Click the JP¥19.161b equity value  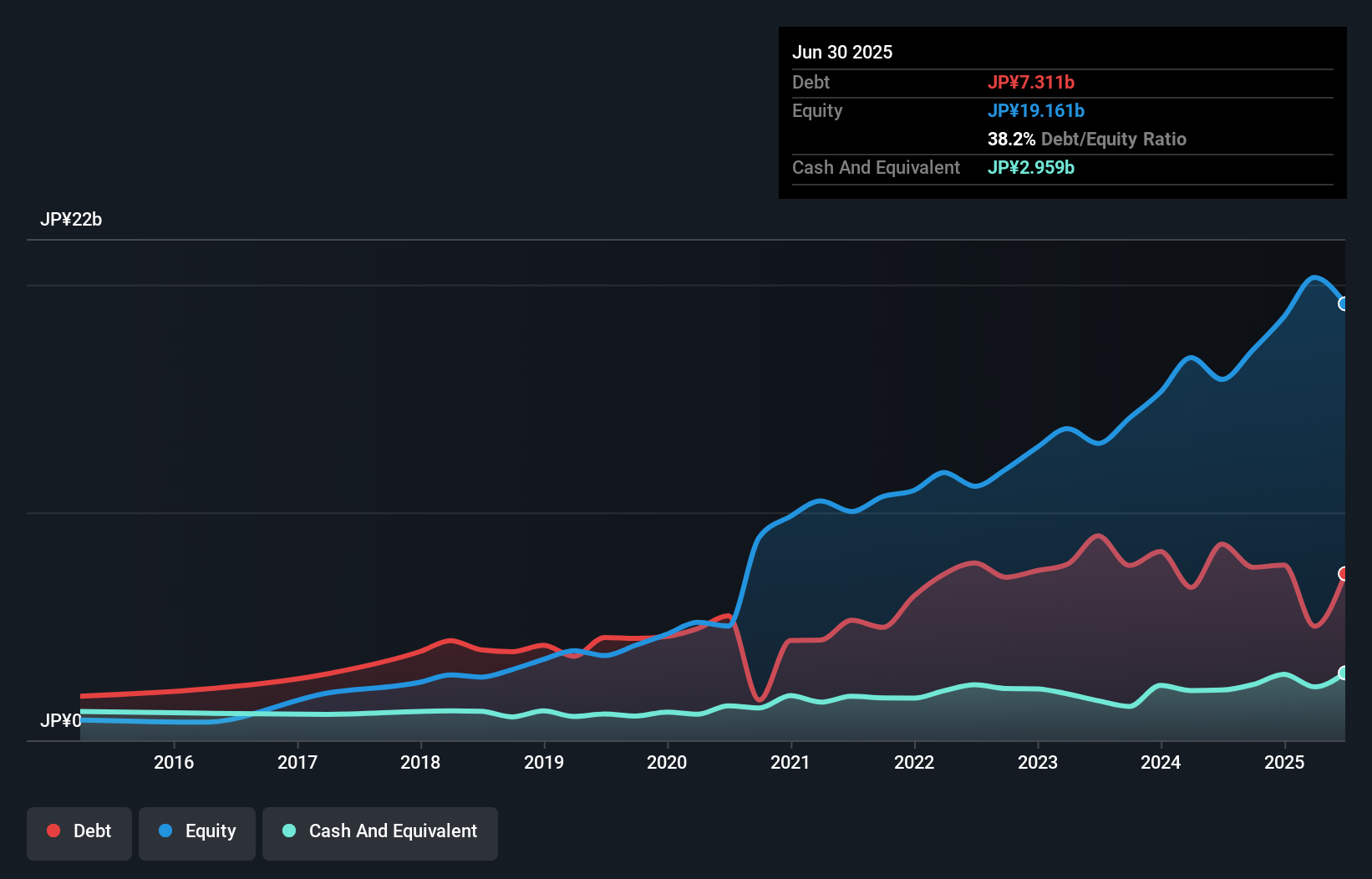pyautogui.click(x=1037, y=110)
